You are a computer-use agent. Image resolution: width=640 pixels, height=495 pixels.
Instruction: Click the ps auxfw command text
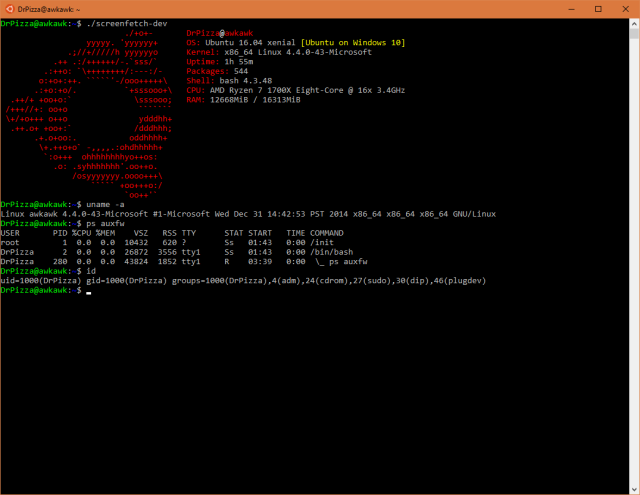coord(105,223)
